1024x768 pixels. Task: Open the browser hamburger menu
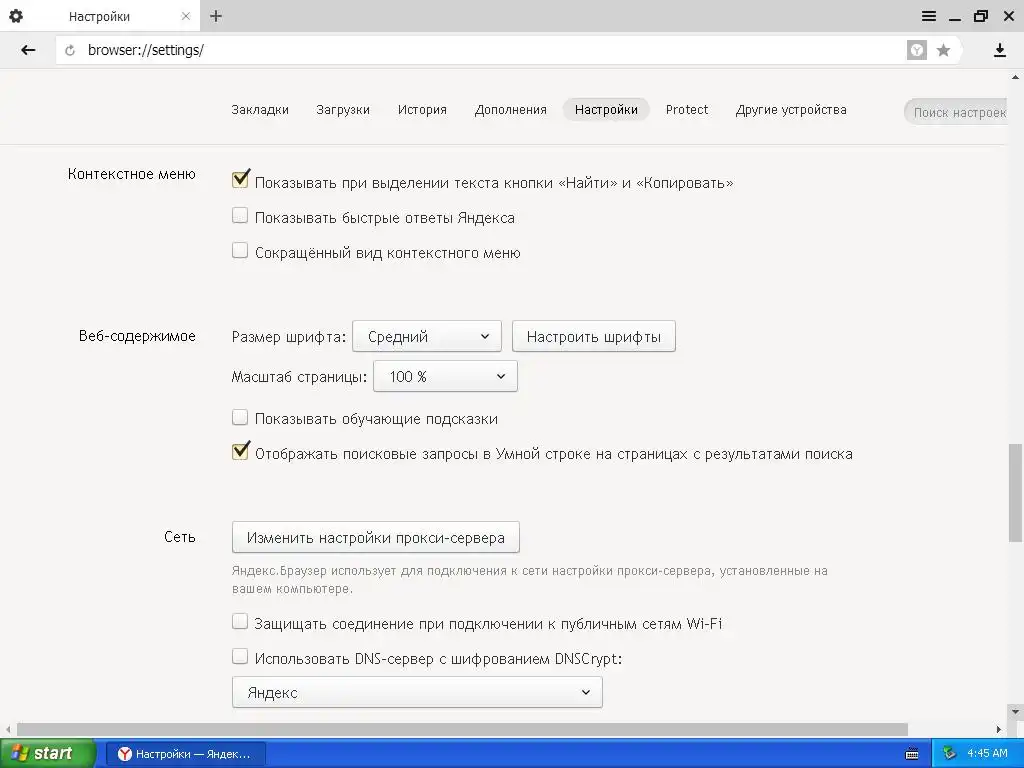[929, 16]
